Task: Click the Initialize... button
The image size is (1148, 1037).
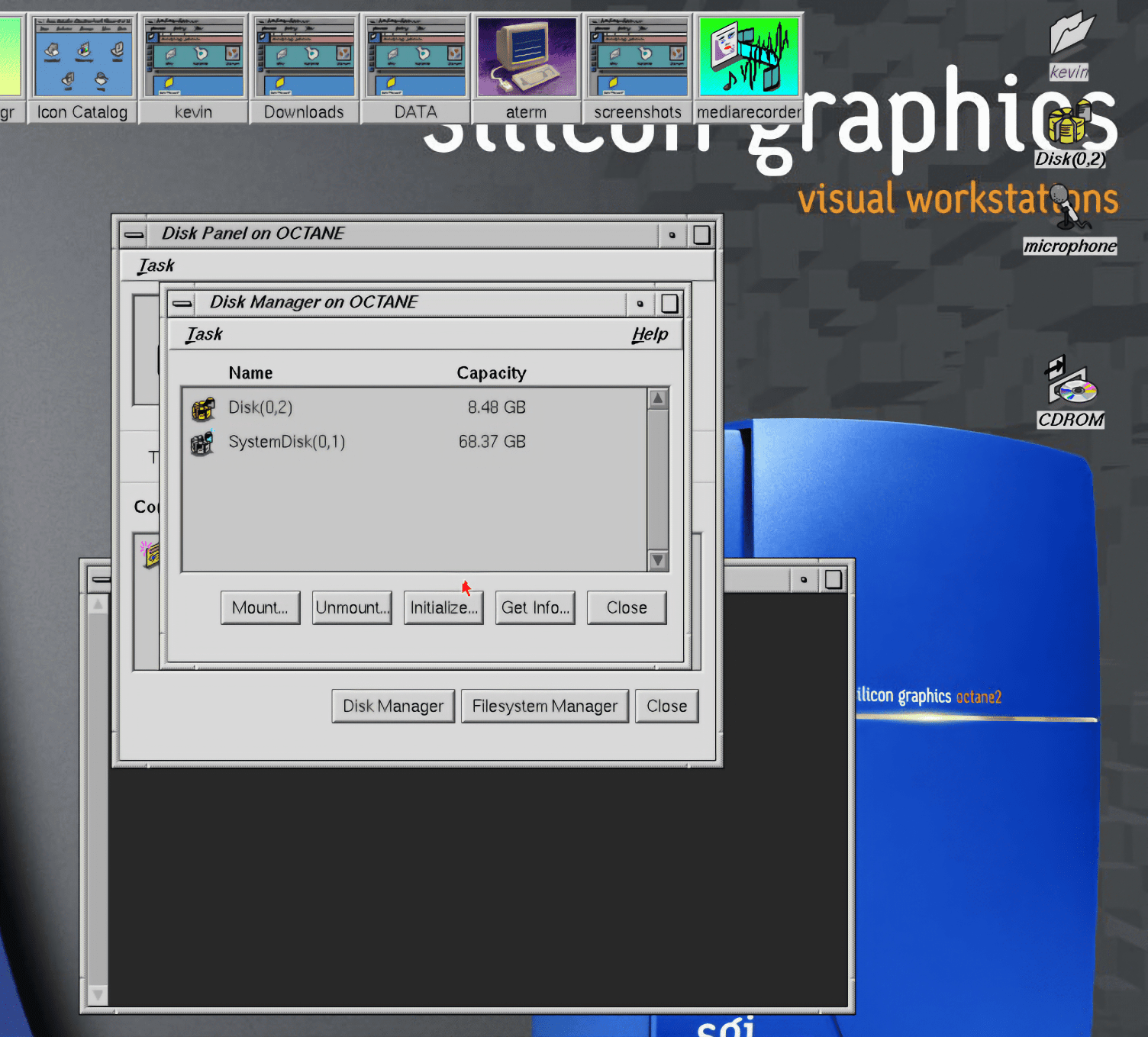Action: click(x=443, y=607)
